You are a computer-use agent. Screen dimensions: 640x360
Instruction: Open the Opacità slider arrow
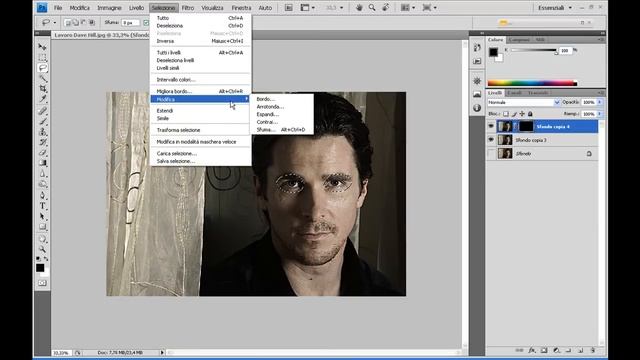click(600, 102)
